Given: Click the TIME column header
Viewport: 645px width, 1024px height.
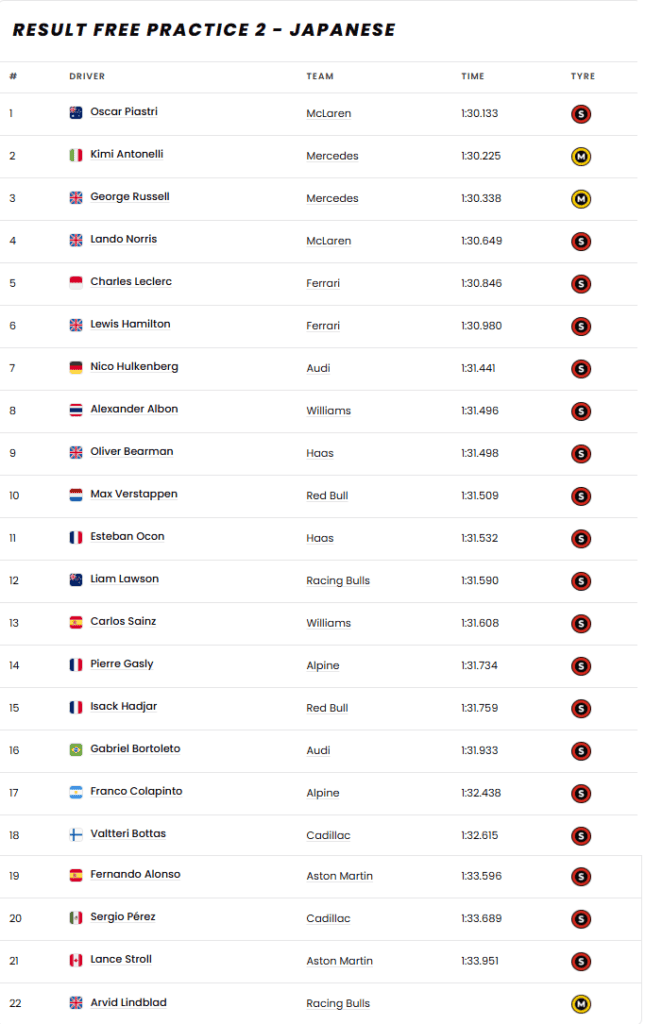Looking at the screenshot, I should pos(472,76).
